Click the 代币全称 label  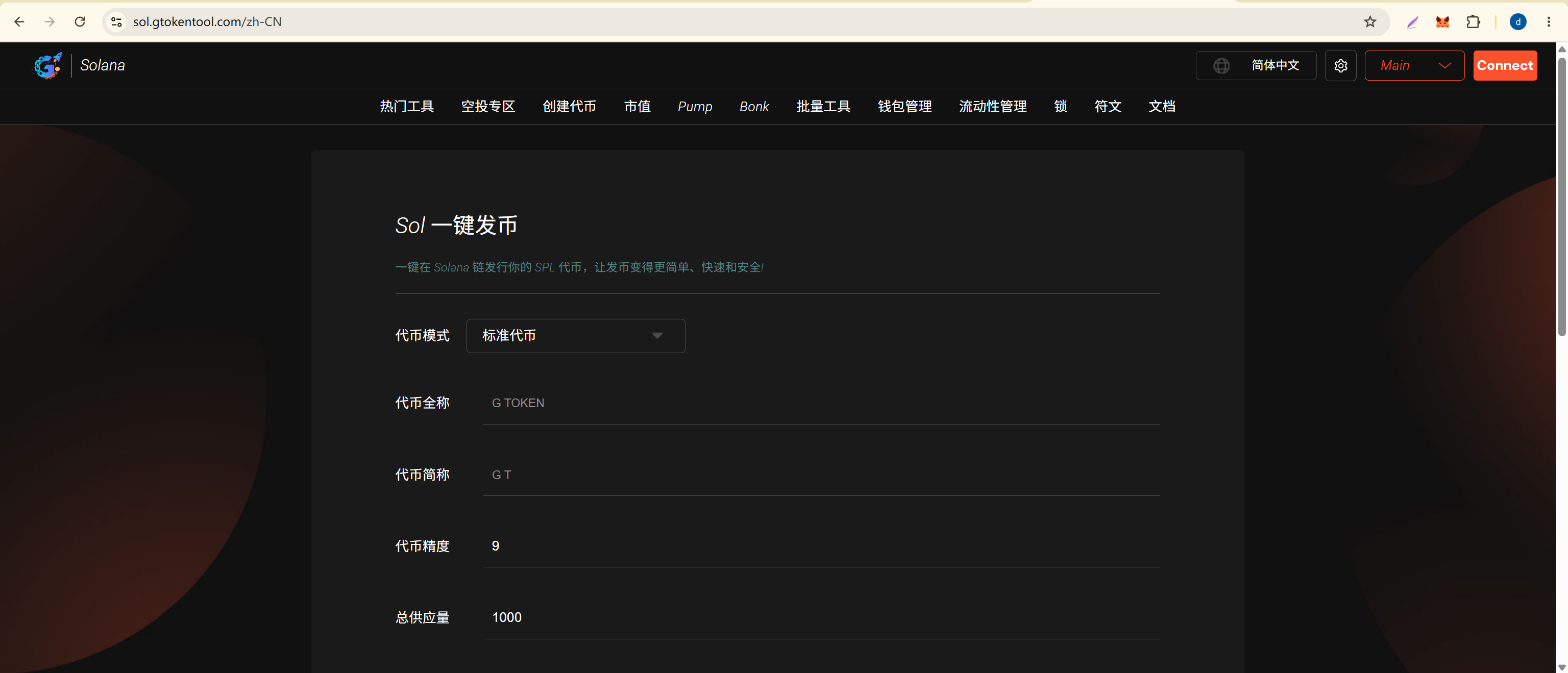click(422, 404)
